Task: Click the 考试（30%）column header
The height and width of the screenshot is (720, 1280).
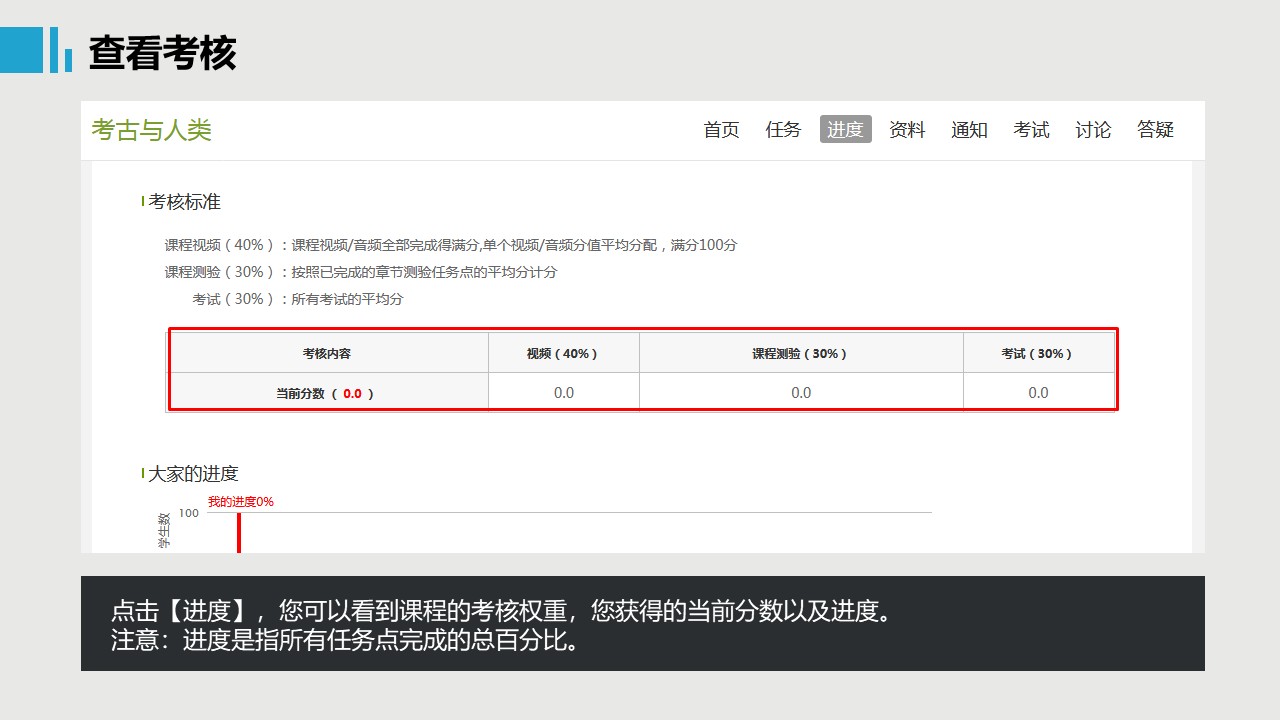Action: tap(1037, 354)
